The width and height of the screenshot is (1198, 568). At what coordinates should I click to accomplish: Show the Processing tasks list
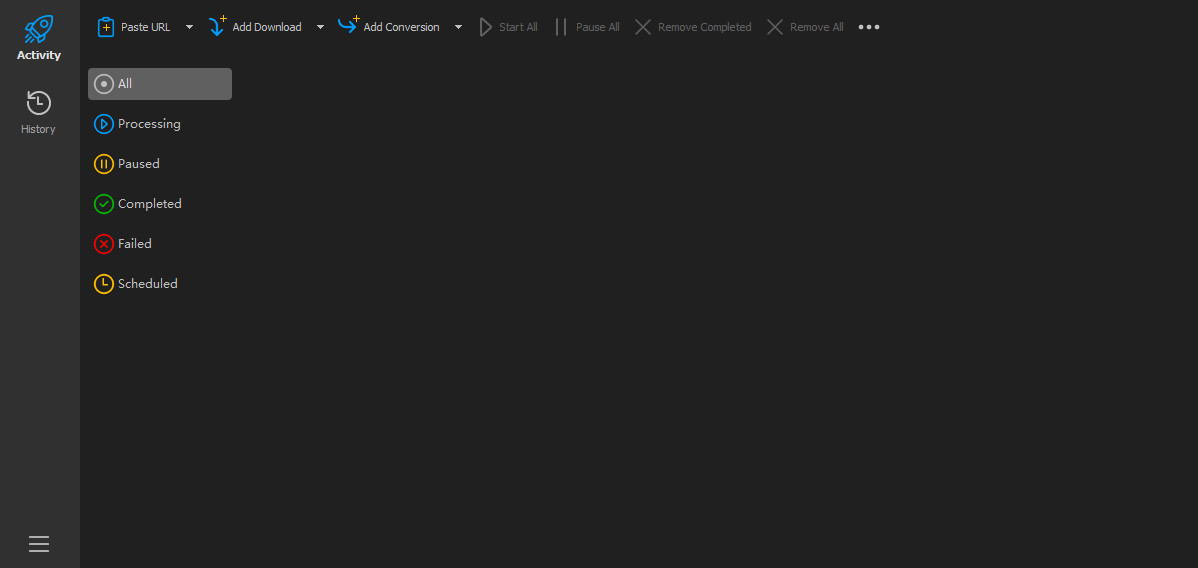[160, 124]
